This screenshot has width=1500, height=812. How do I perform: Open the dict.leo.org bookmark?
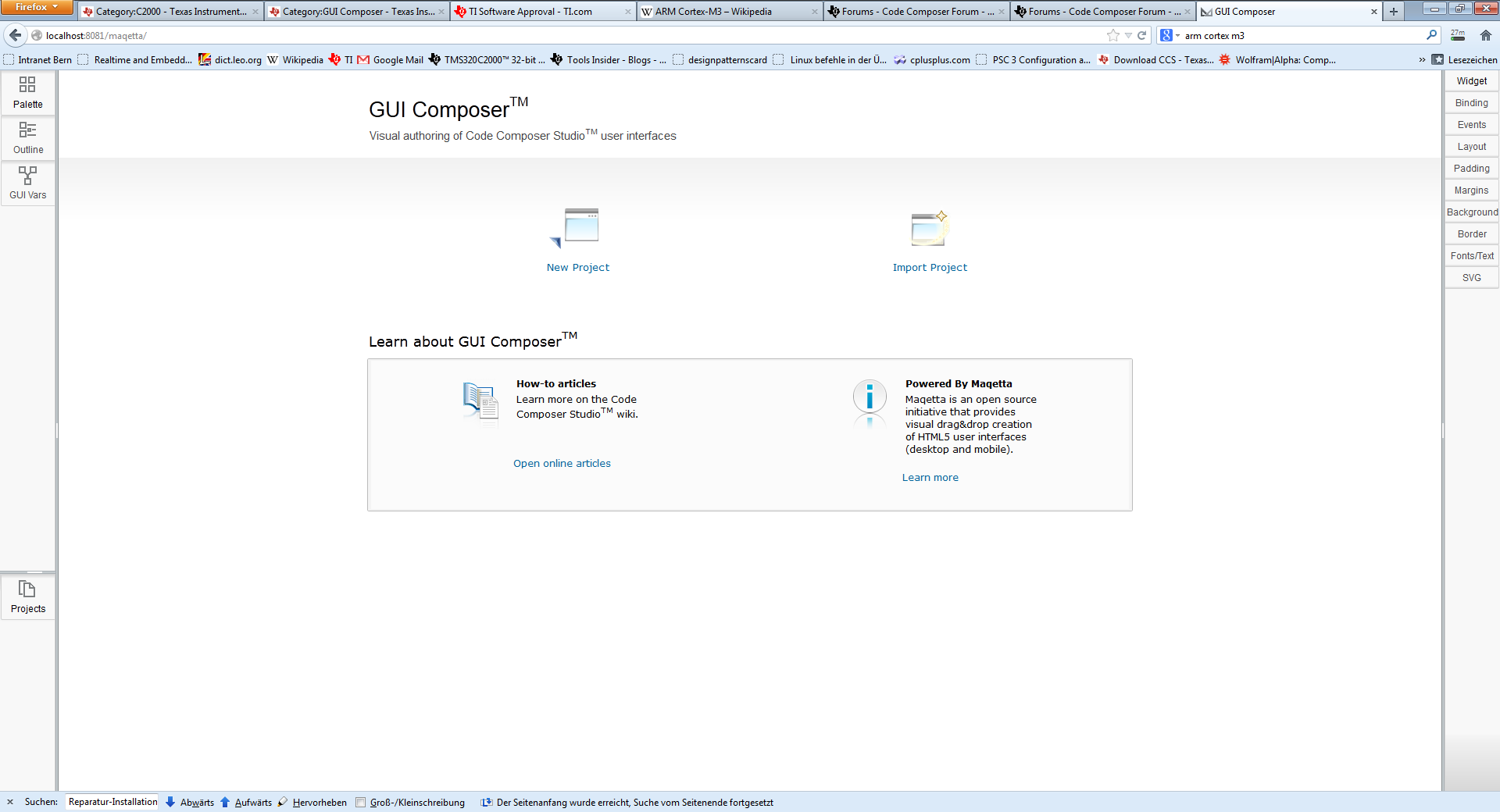click(x=230, y=59)
